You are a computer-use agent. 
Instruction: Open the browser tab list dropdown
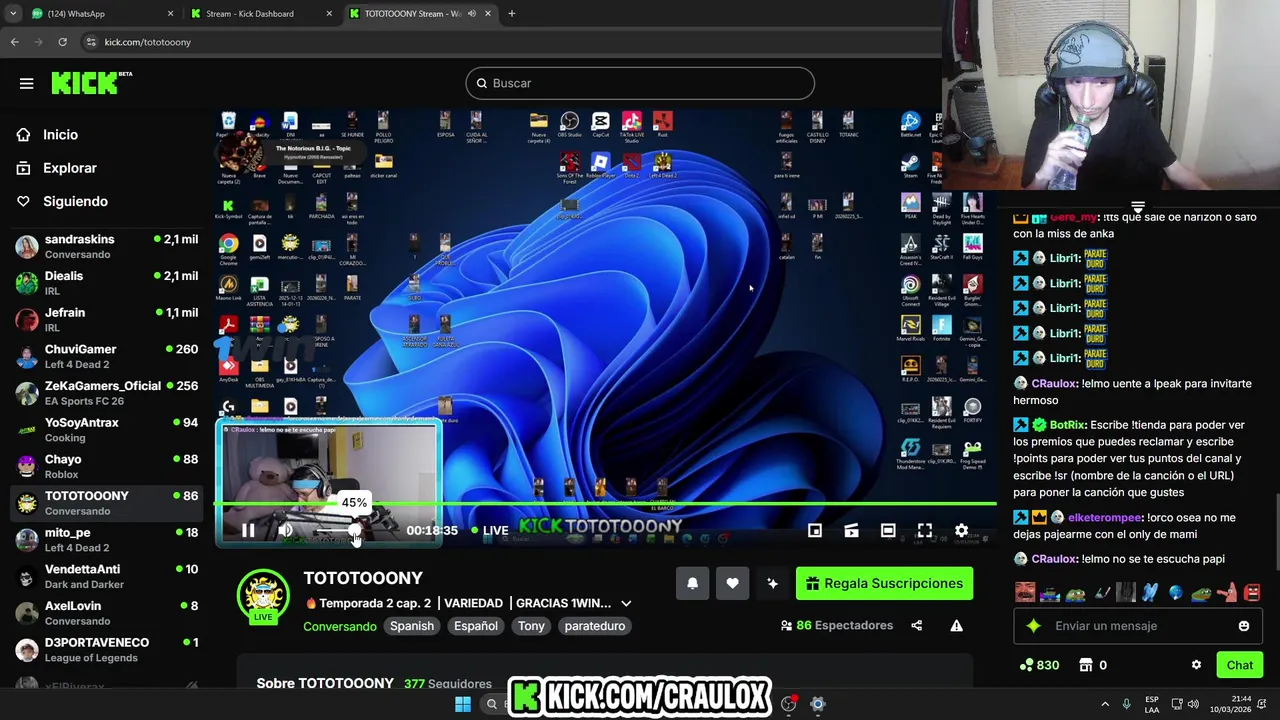(x=13, y=14)
